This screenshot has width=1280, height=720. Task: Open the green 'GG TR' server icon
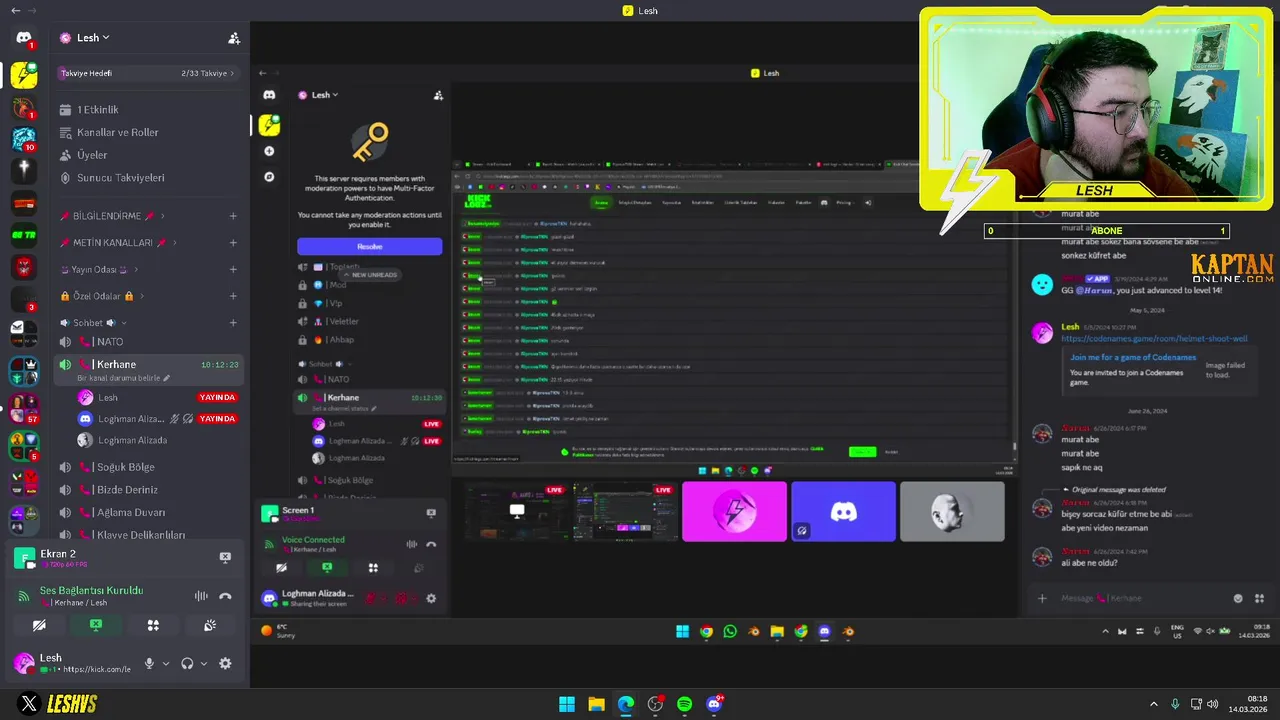click(24, 235)
